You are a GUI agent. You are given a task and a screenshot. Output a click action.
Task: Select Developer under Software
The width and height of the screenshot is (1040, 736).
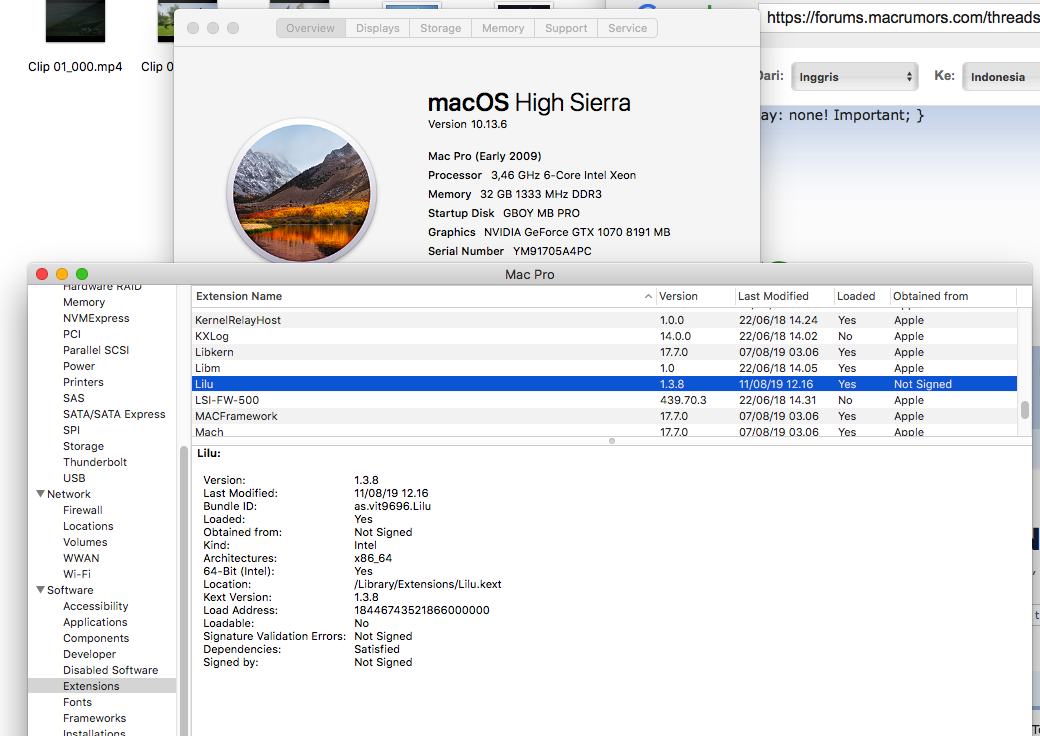[x=89, y=654]
